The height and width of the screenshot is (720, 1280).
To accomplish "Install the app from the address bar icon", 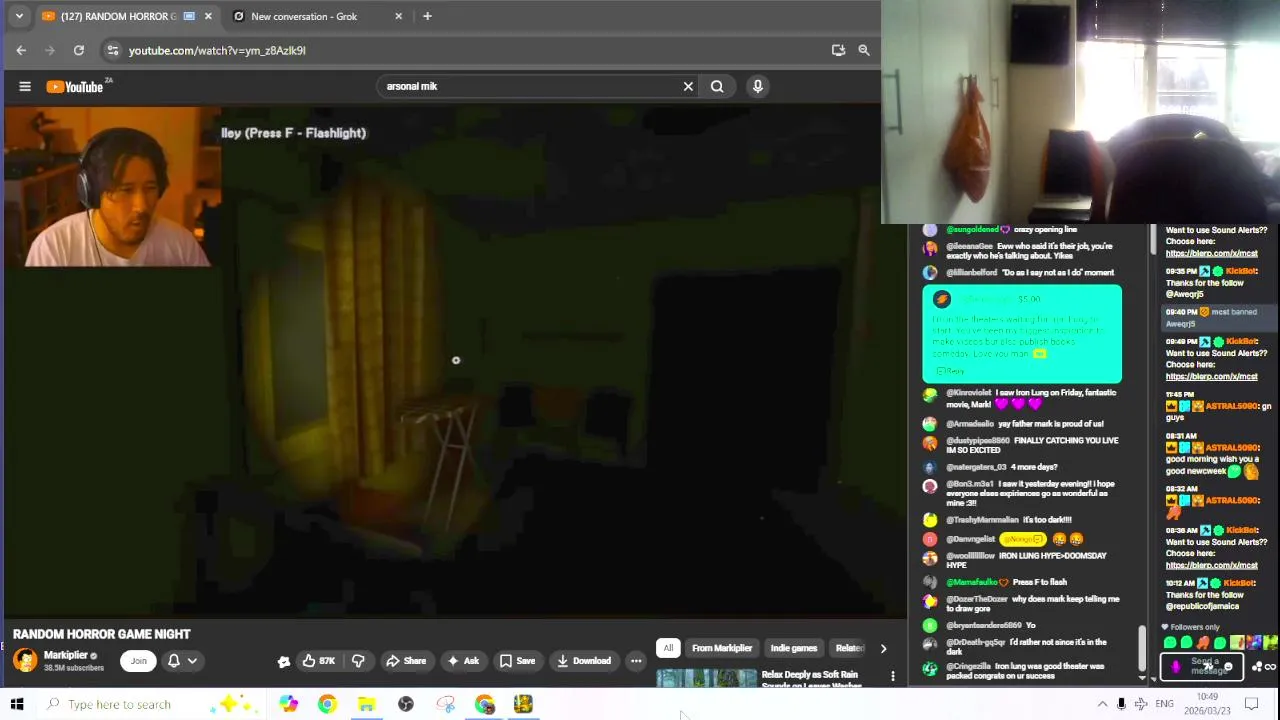I will [x=838, y=50].
